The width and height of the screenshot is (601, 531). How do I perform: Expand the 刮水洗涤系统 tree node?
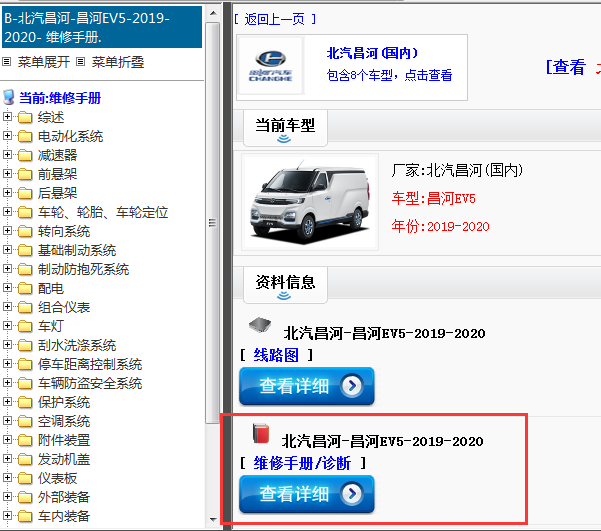[x=7, y=344]
